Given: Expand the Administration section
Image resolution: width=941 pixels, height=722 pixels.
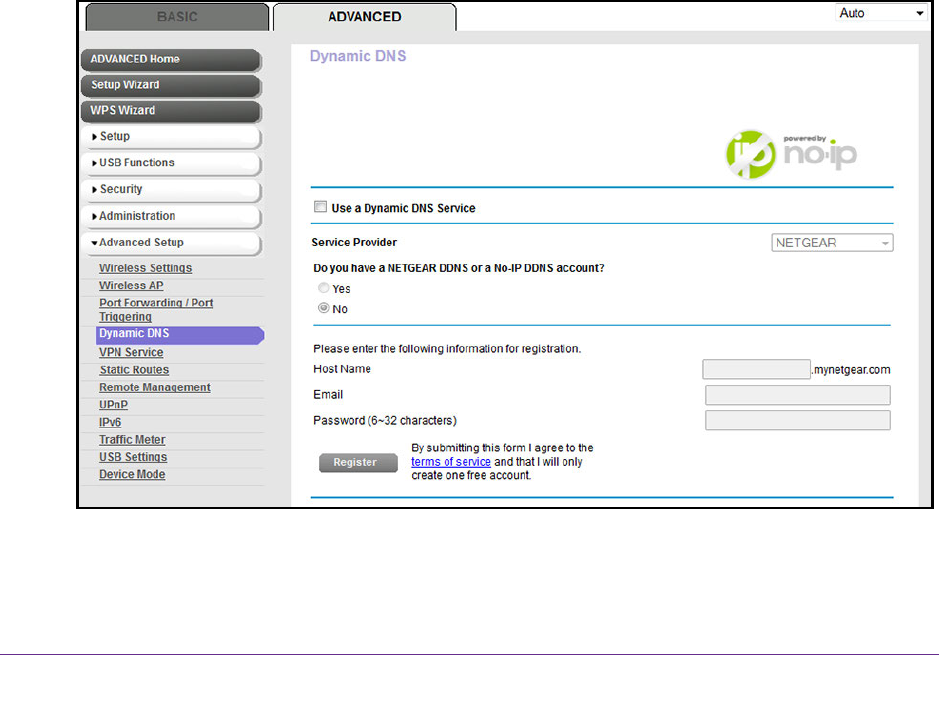Looking at the screenshot, I should pos(171,216).
